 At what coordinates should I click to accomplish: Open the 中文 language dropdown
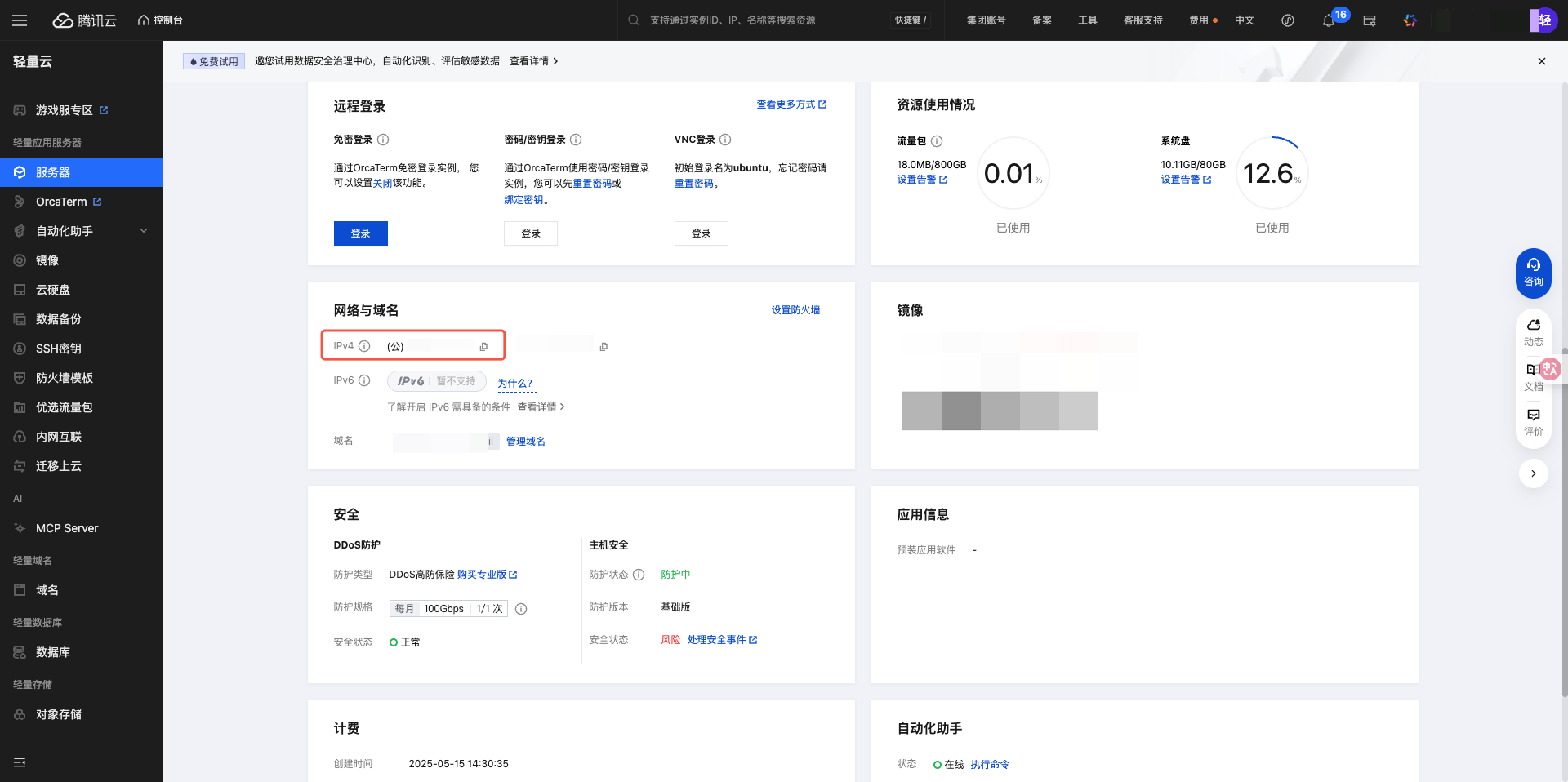point(1244,20)
